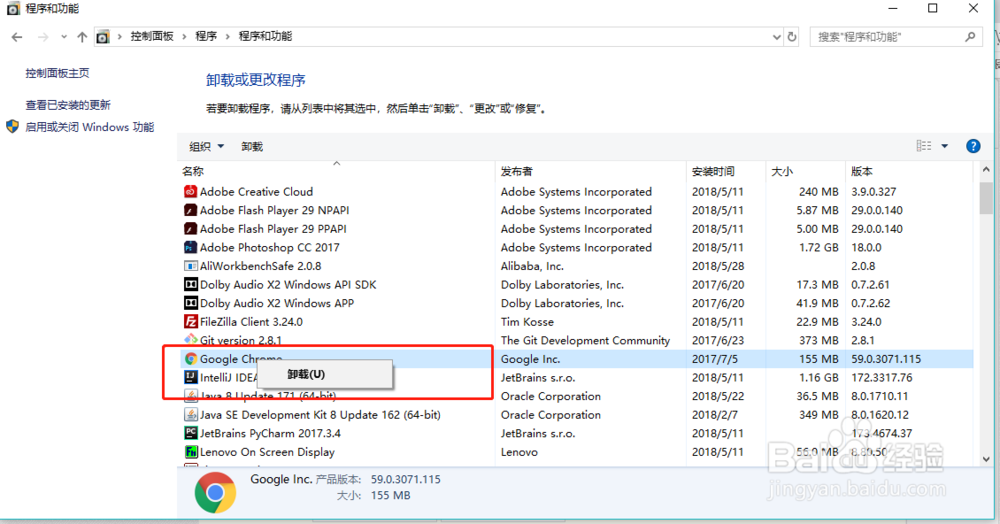Click the Adobe Flash Player 29 PPAPI icon

pyautogui.click(x=190, y=228)
